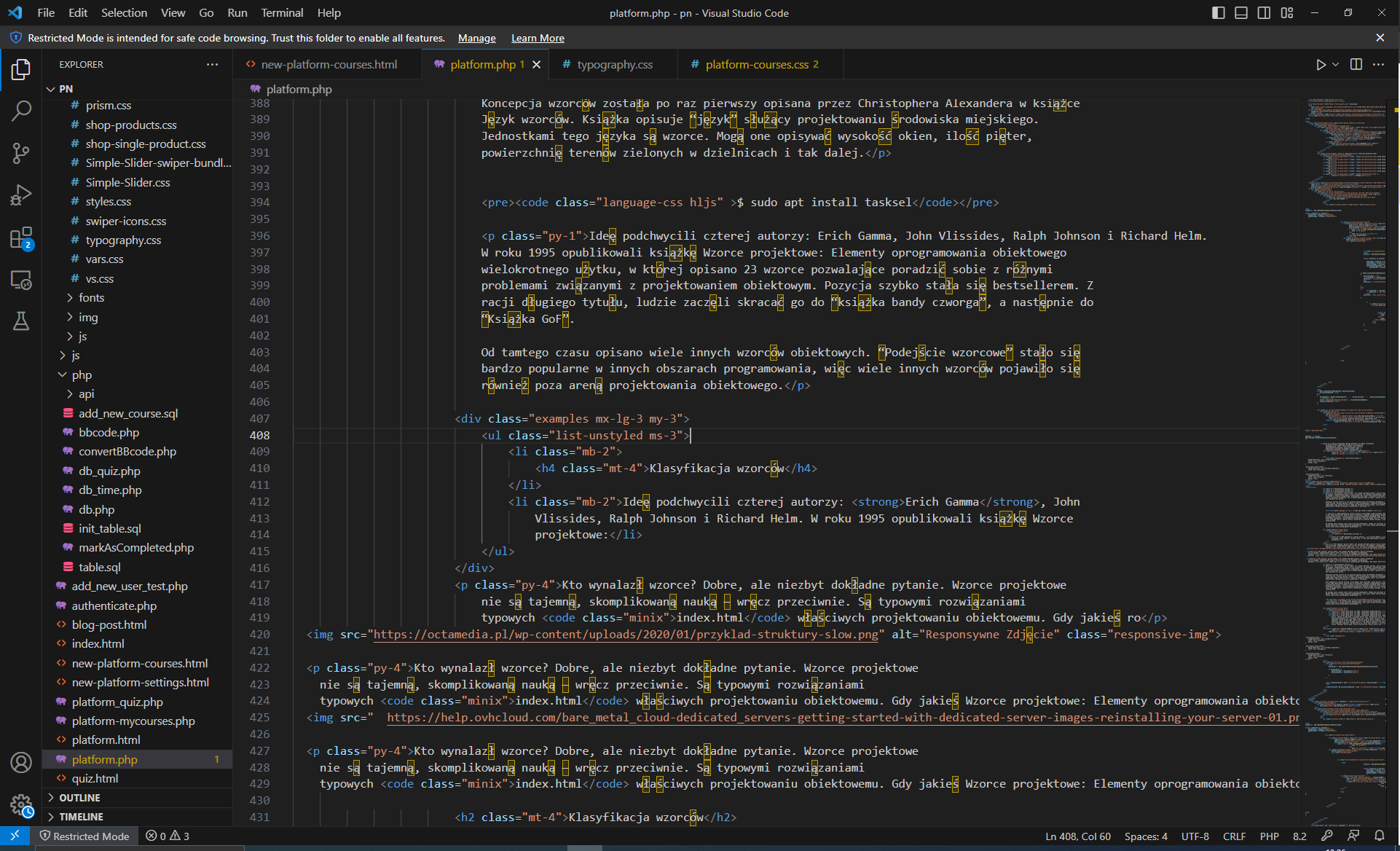Open quiz.html file
This screenshot has height=851, width=1400.
click(x=95, y=778)
